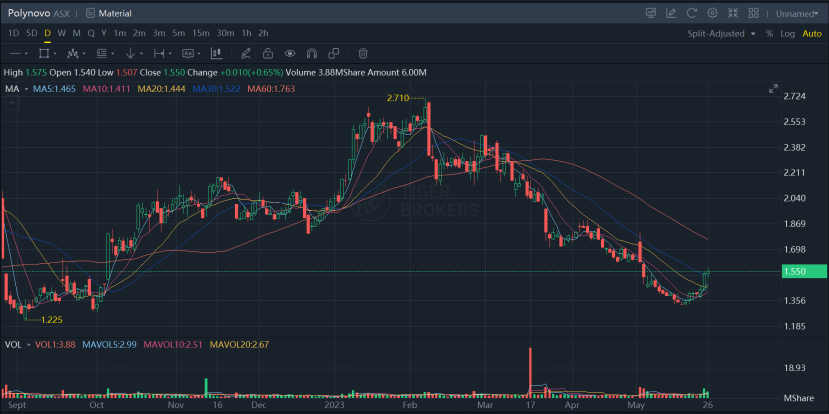Click the Material document icon
Screen dimensions: 829x414
click(x=90, y=13)
